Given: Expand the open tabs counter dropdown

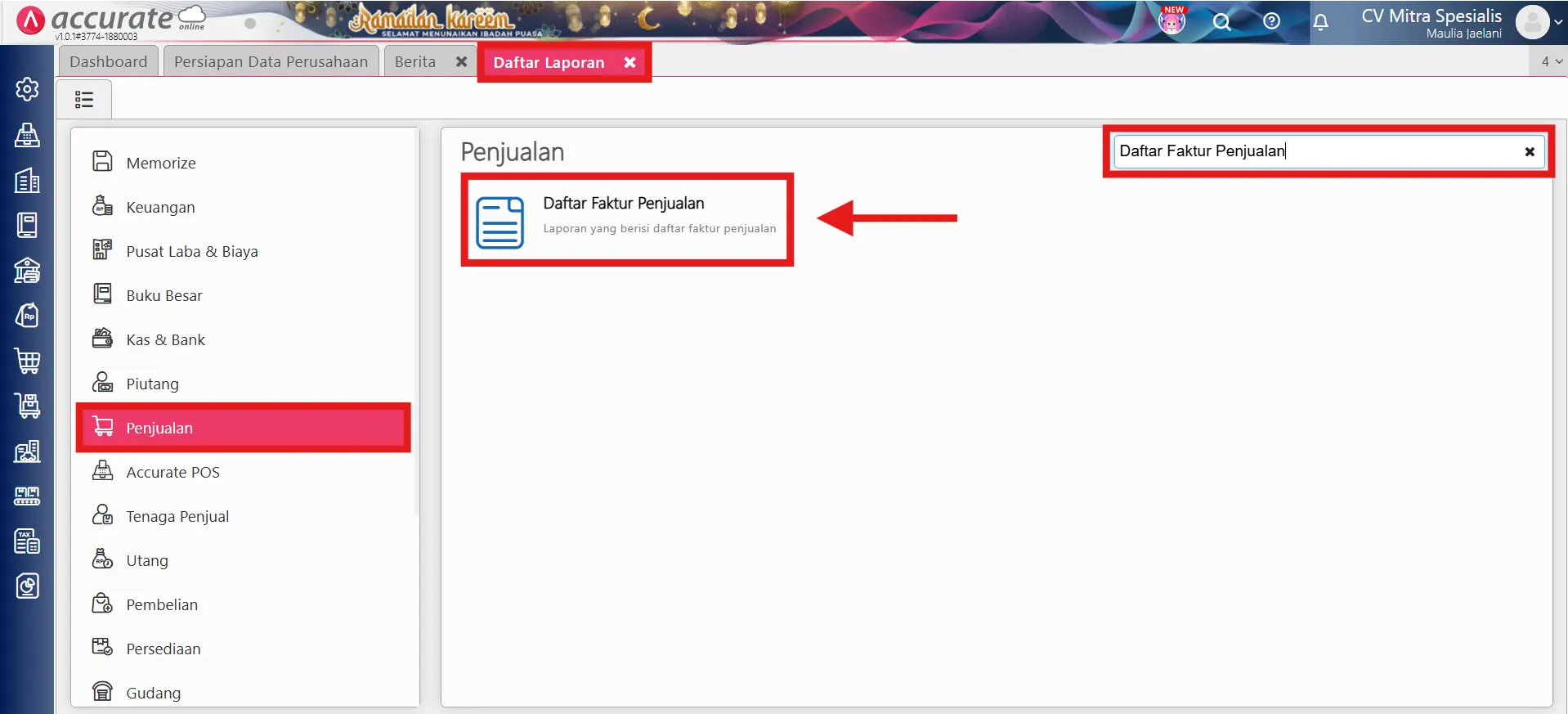Looking at the screenshot, I should 1551,61.
